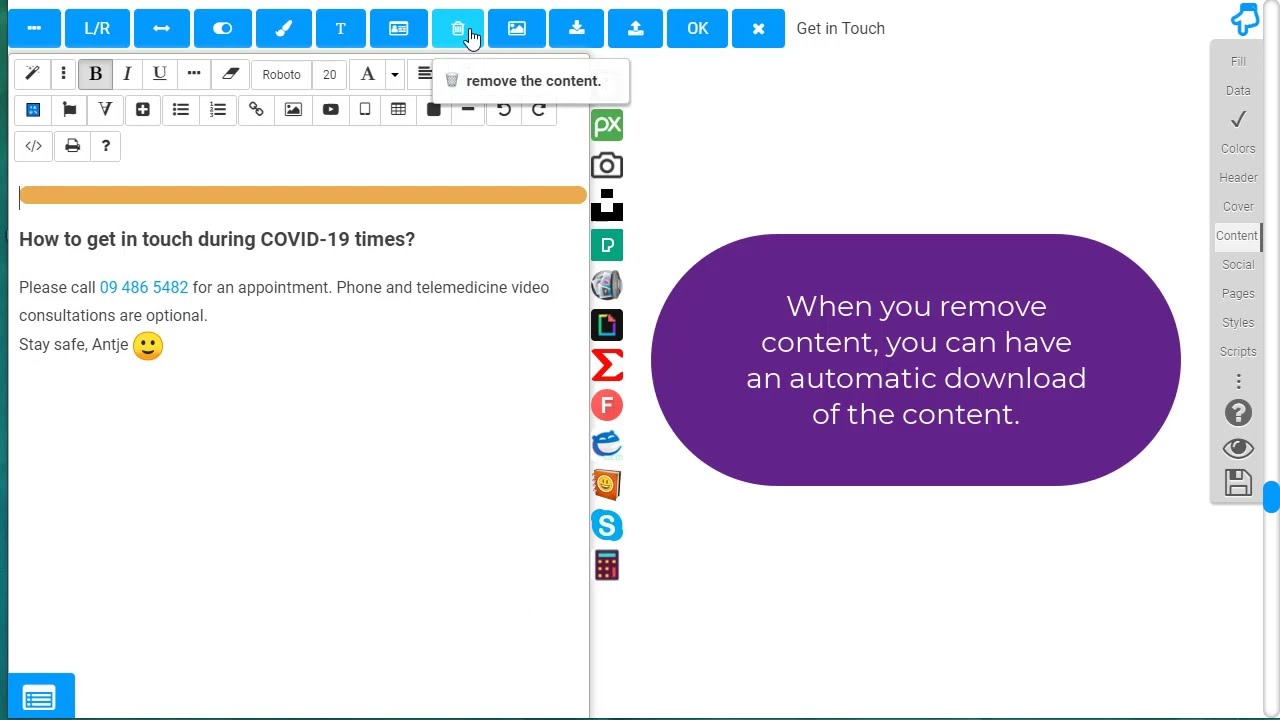Toggle the eye preview icon in the sidebar
1280x720 pixels.
click(1238, 449)
